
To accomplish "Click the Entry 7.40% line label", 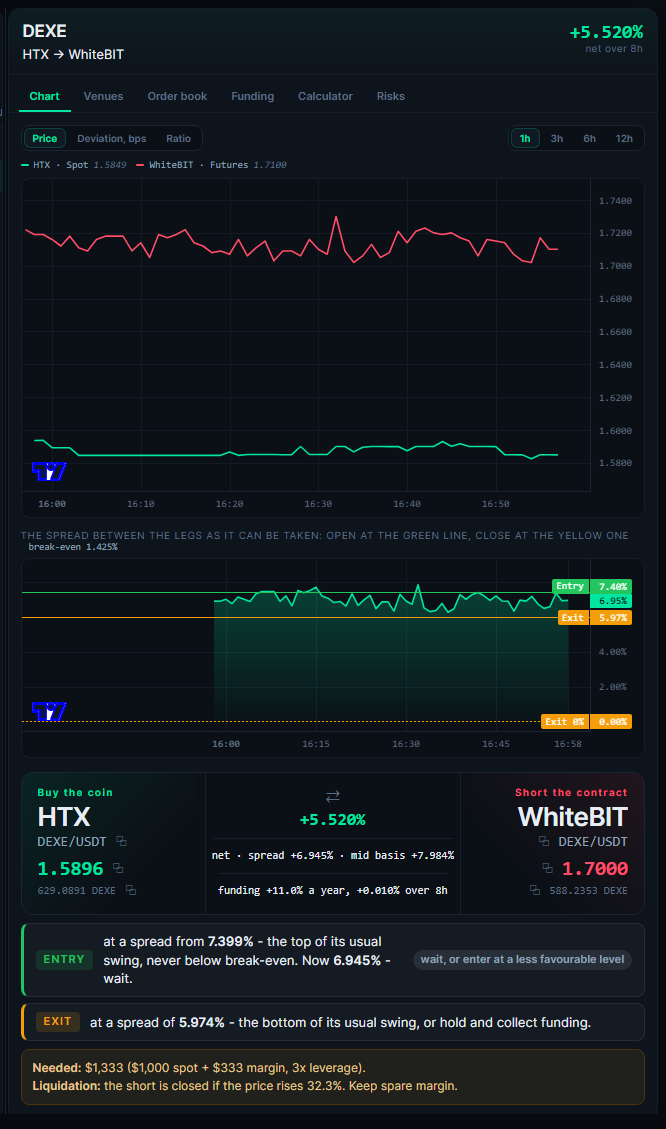I will pyautogui.click(x=592, y=586).
